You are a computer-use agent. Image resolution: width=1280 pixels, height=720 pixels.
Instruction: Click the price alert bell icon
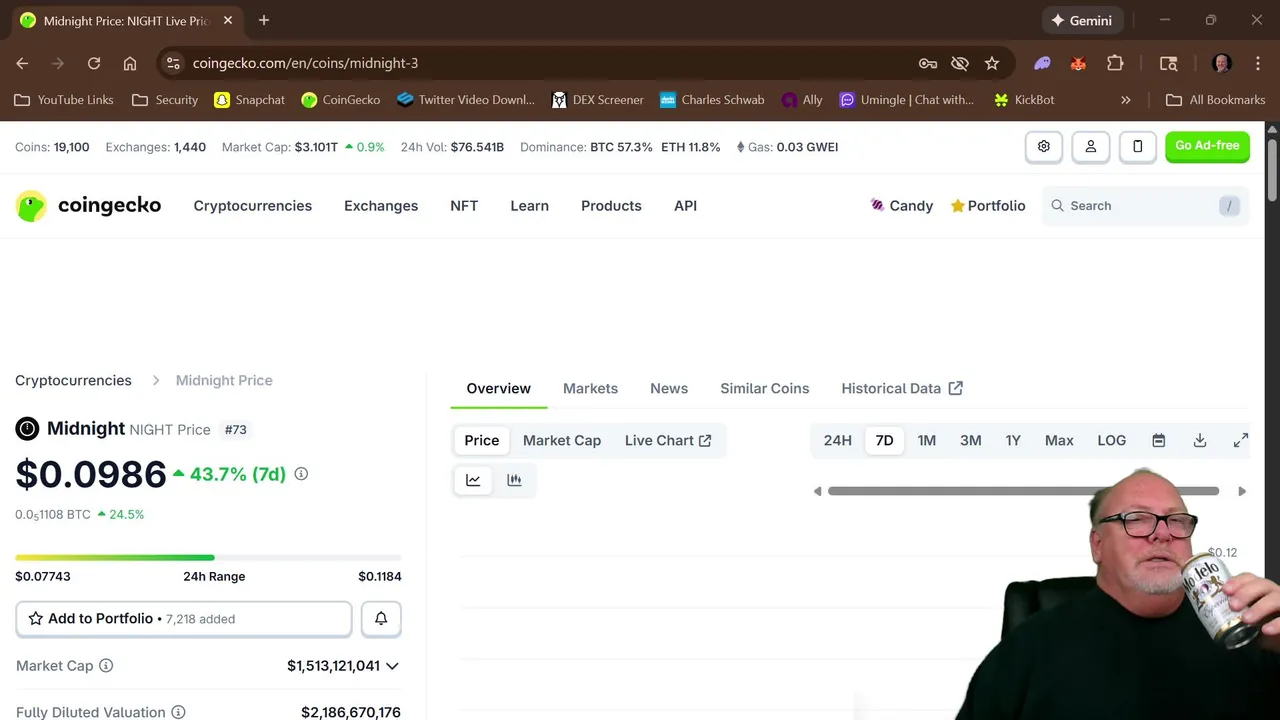[x=381, y=619]
